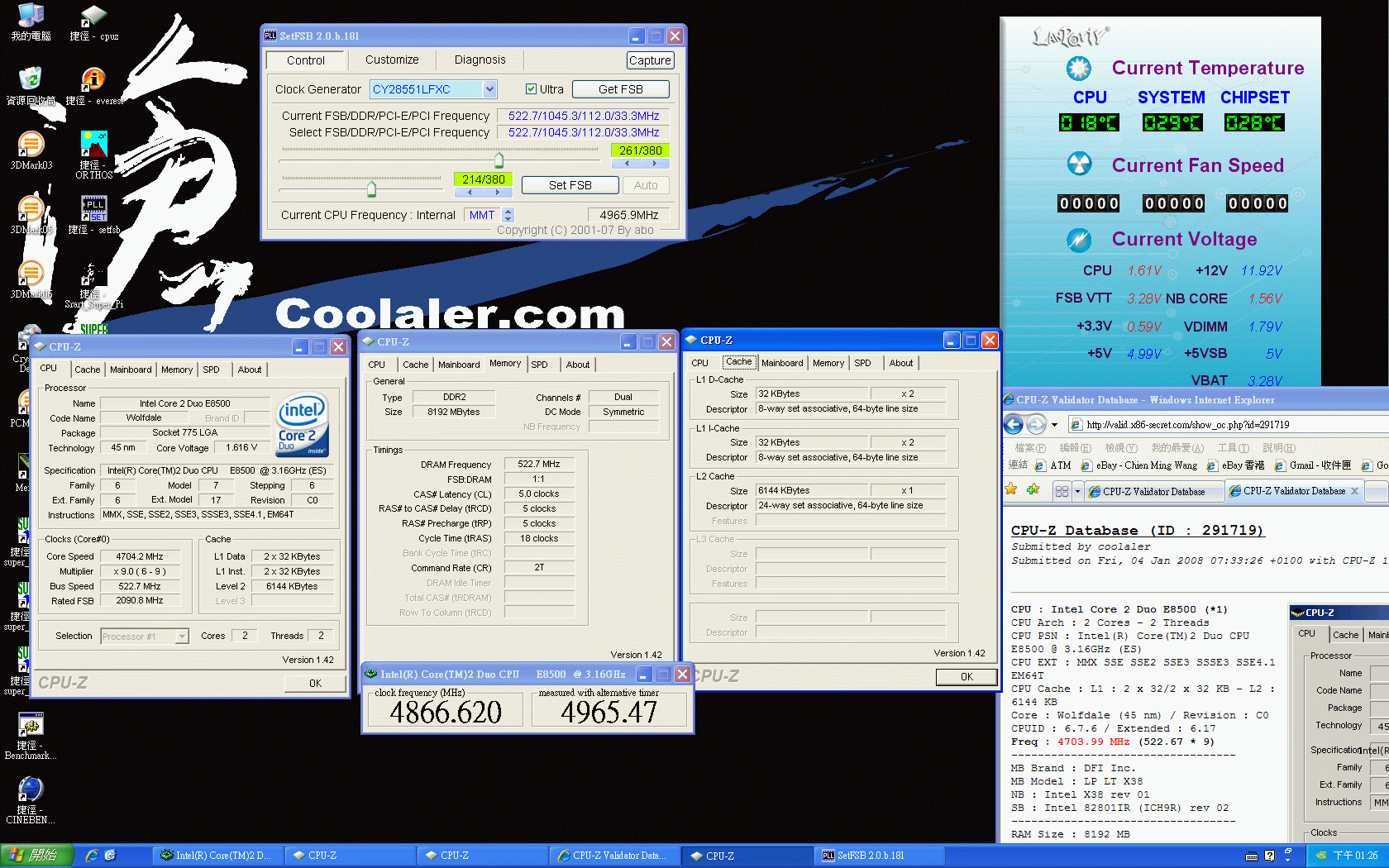
Task: Select the first CPU-Z Validator Database IE tab
Action: tap(1153, 491)
